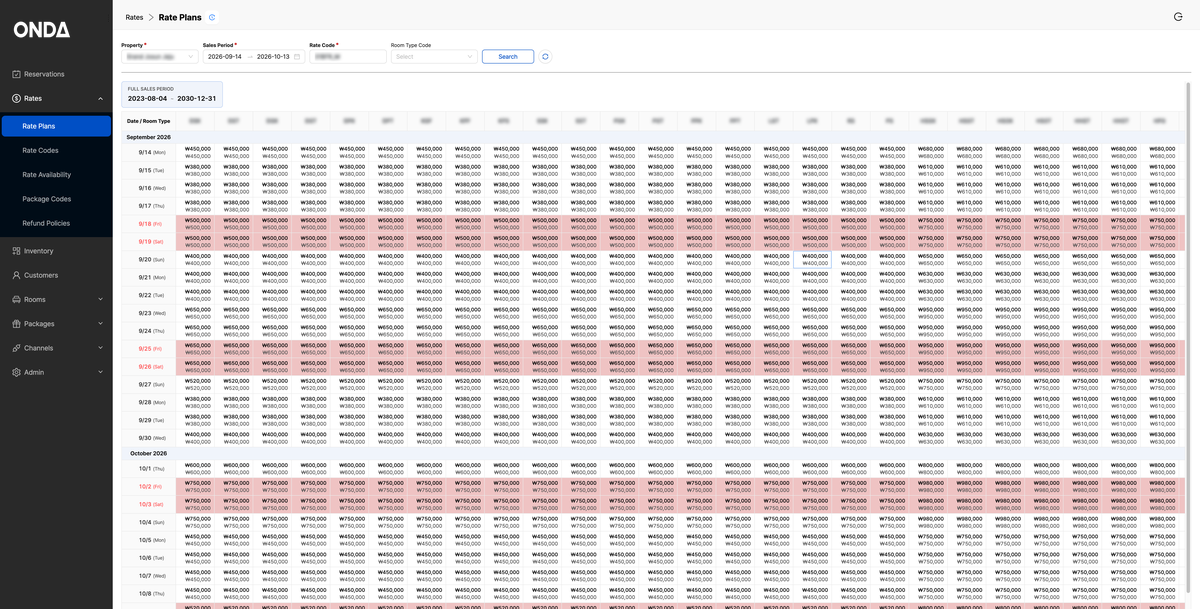Click the 'October 2026' month row
Screen dimensions: 1200x609
[x=655, y=453]
